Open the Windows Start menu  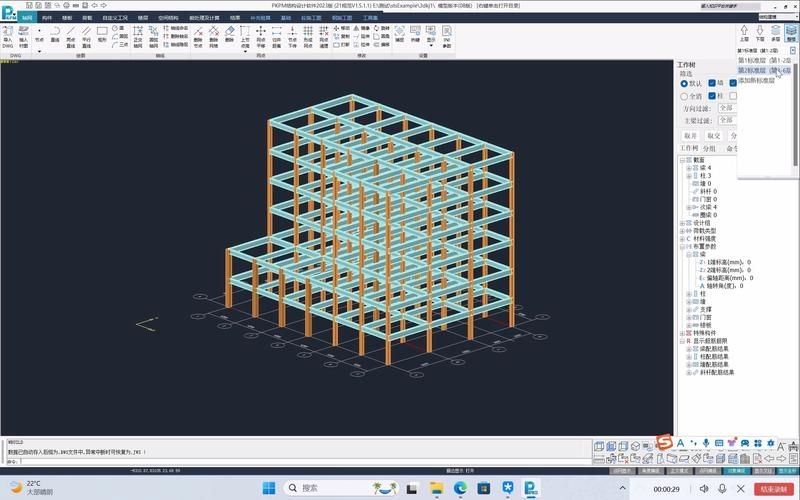[267, 488]
